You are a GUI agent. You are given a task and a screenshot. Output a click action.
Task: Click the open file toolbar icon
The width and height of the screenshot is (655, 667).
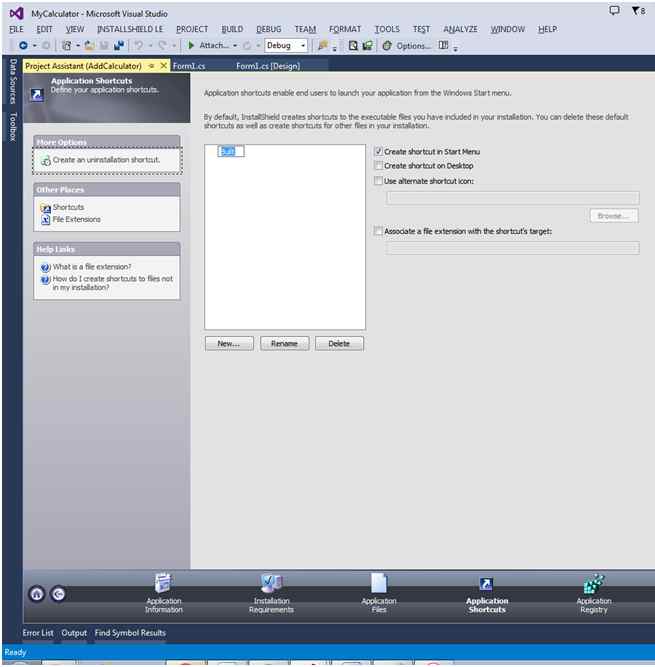point(90,46)
